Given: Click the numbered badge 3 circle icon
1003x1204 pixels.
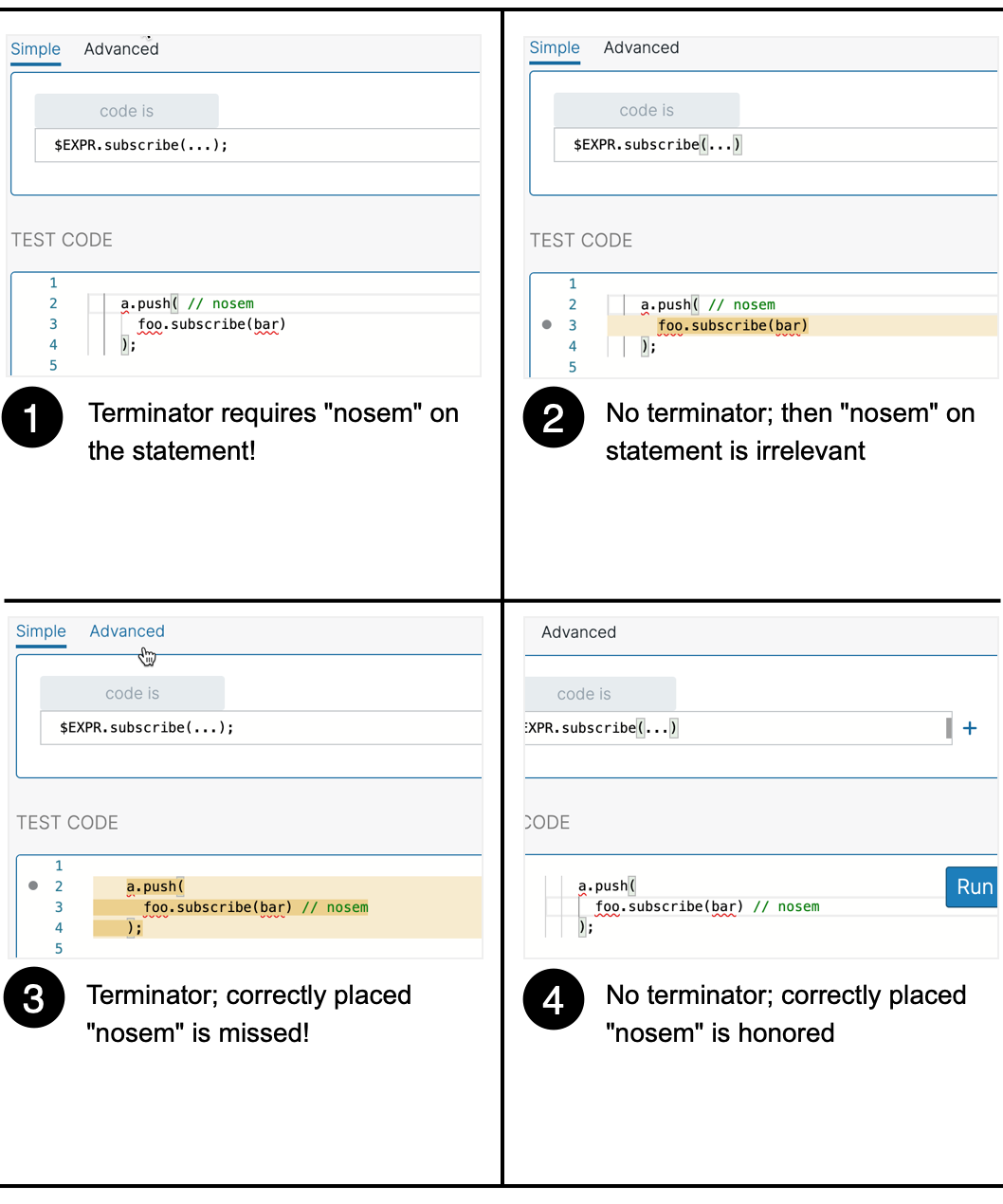Looking at the screenshot, I should (x=34, y=997).
